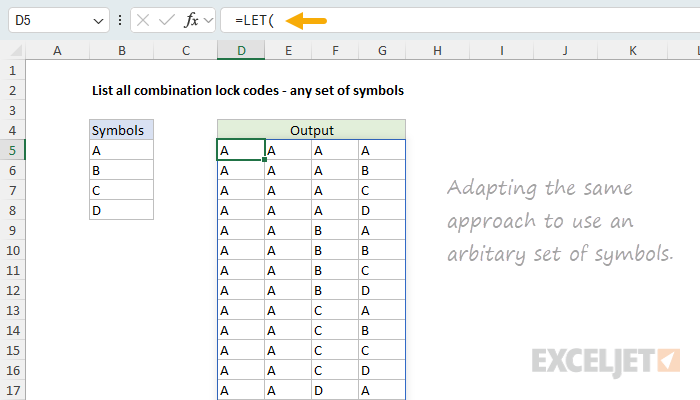The height and width of the screenshot is (400, 700).
Task: Select cell B6 containing B
Action: pyautogui.click(x=121, y=171)
